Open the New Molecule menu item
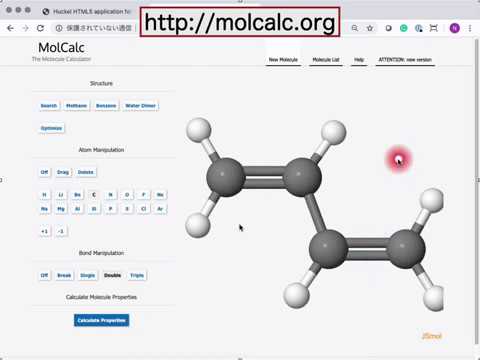Image resolution: width=480 pixels, height=360 pixels. pyautogui.click(x=283, y=60)
